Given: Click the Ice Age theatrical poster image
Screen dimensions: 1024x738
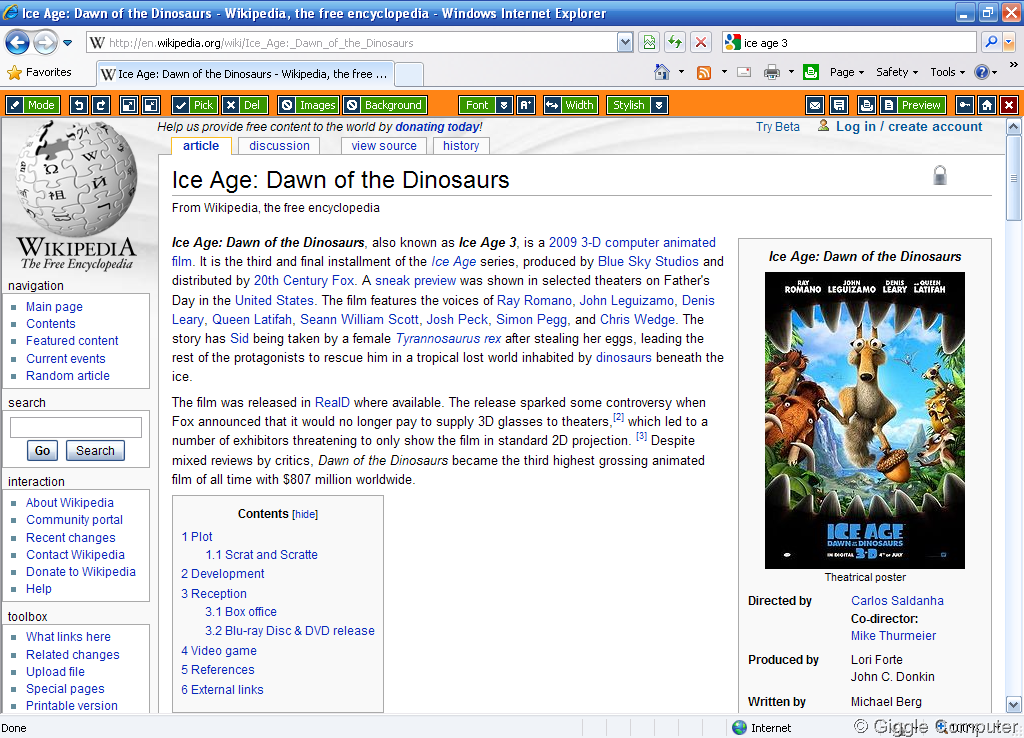Looking at the screenshot, I should (865, 420).
